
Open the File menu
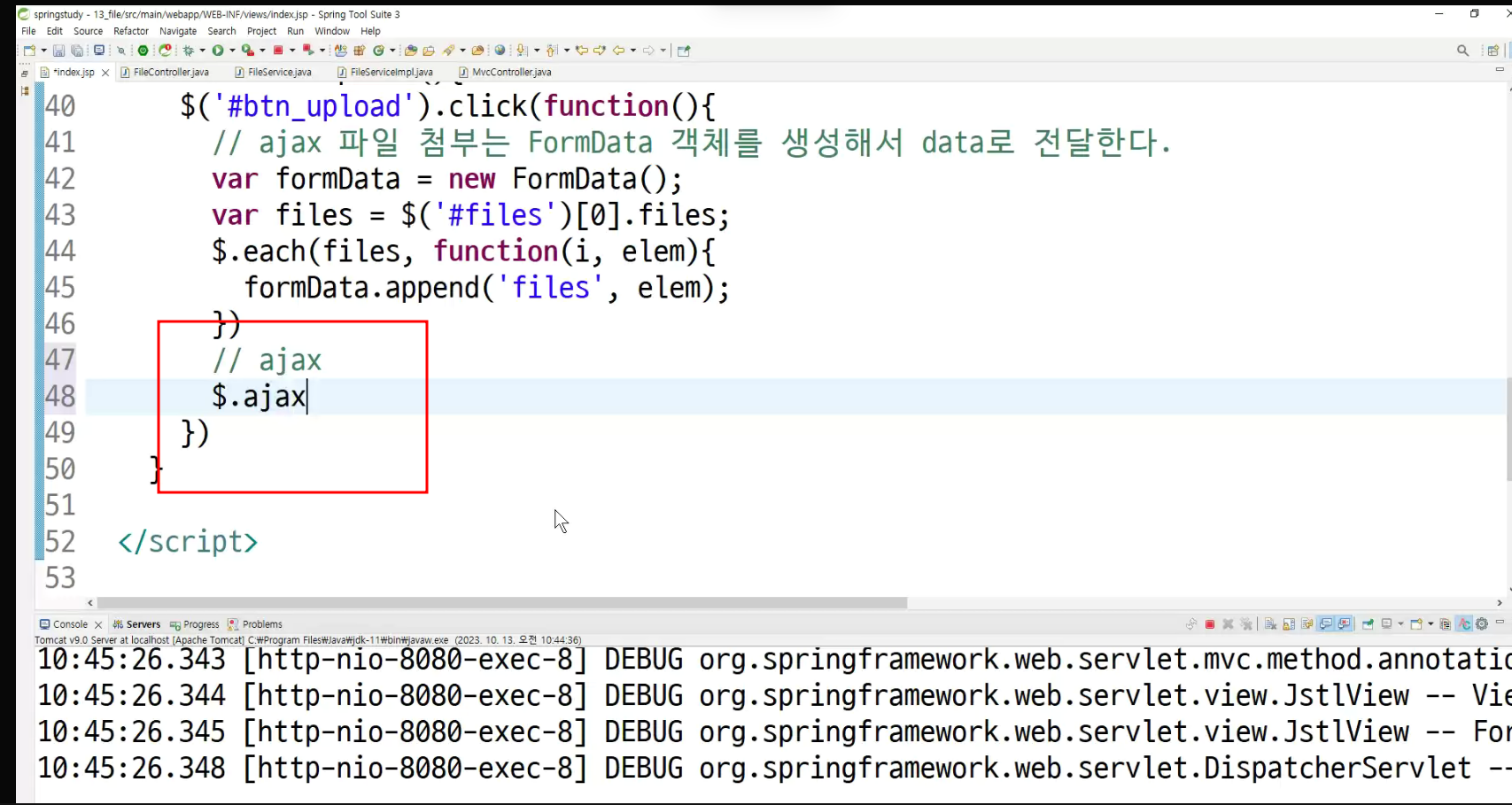click(28, 31)
